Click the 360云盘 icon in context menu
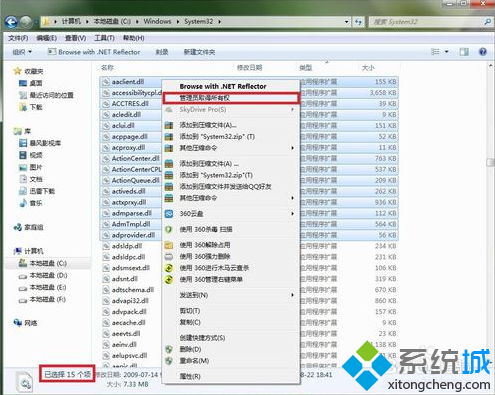This screenshot has height=395, width=495. (169, 213)
